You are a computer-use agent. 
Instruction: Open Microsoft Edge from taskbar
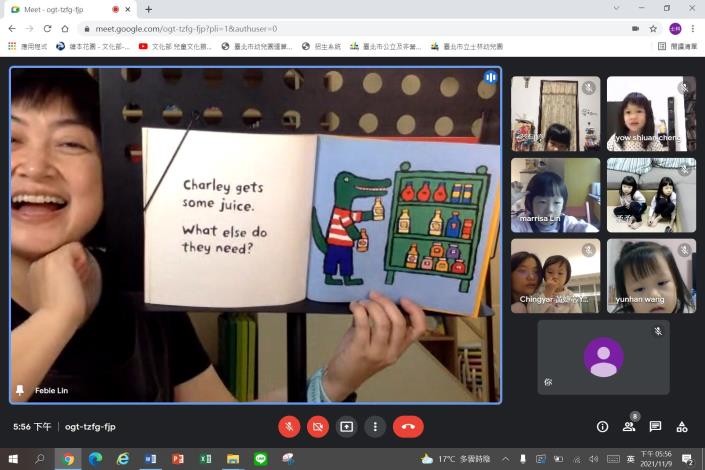(x=95, y=459)
